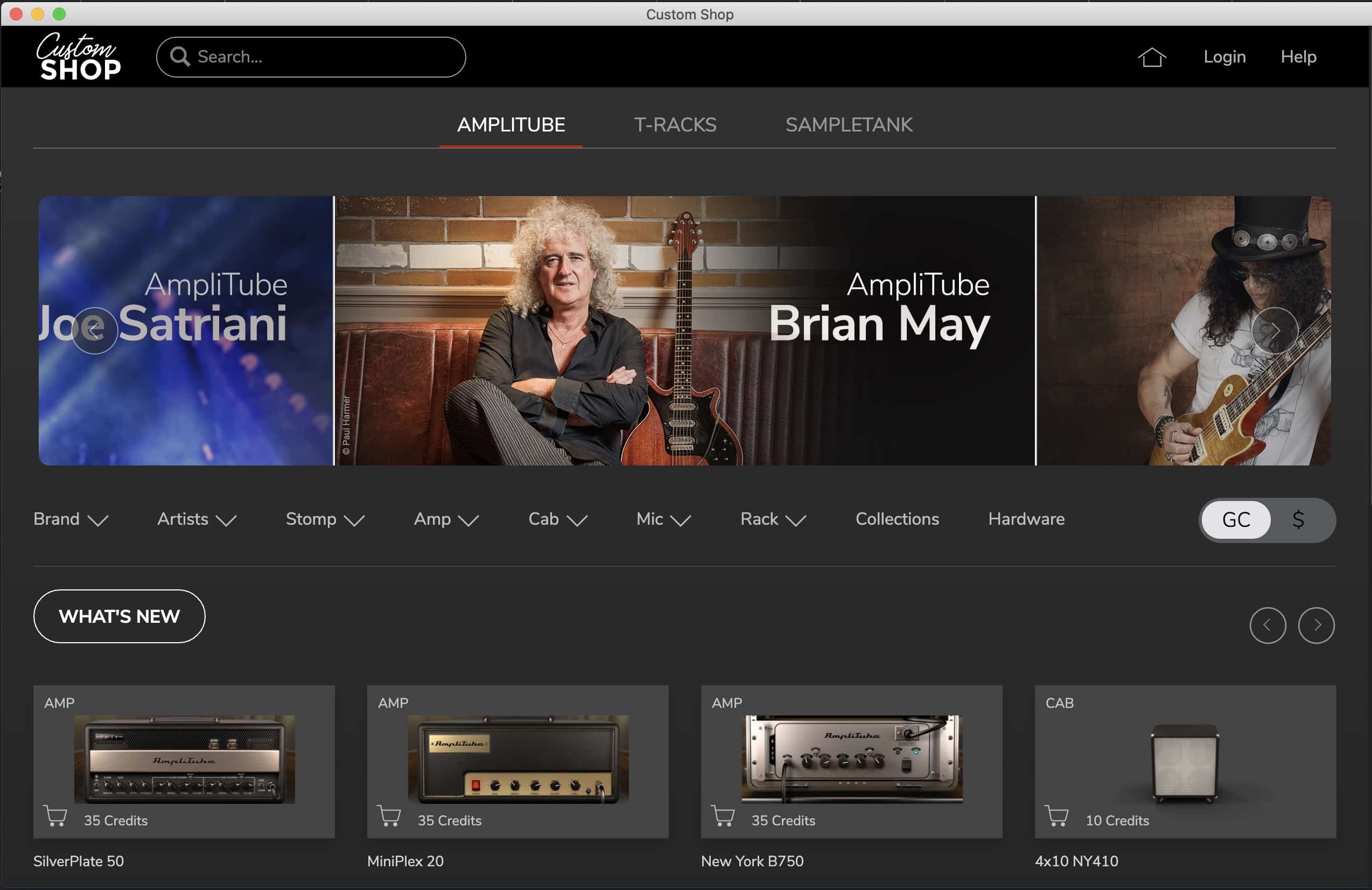
Task: Add 4x10 NY410 cab to cart
Action: [x=1056, y=816]
